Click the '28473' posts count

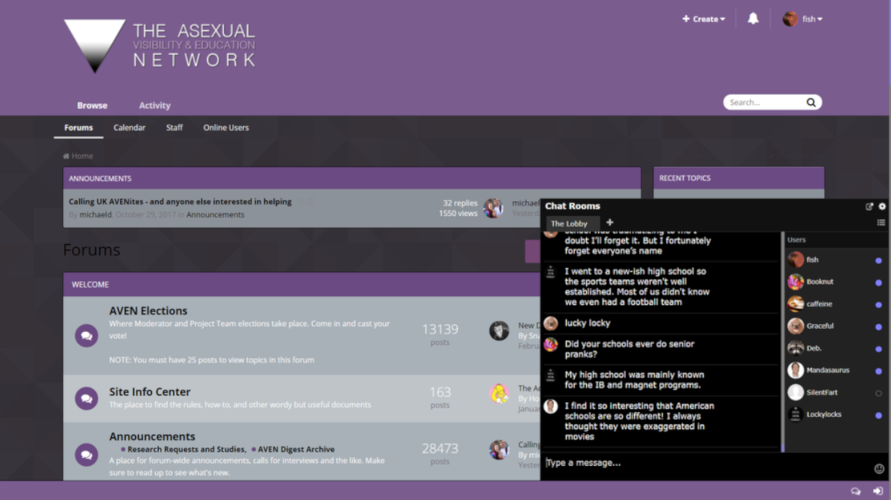[x=440, y=448]
